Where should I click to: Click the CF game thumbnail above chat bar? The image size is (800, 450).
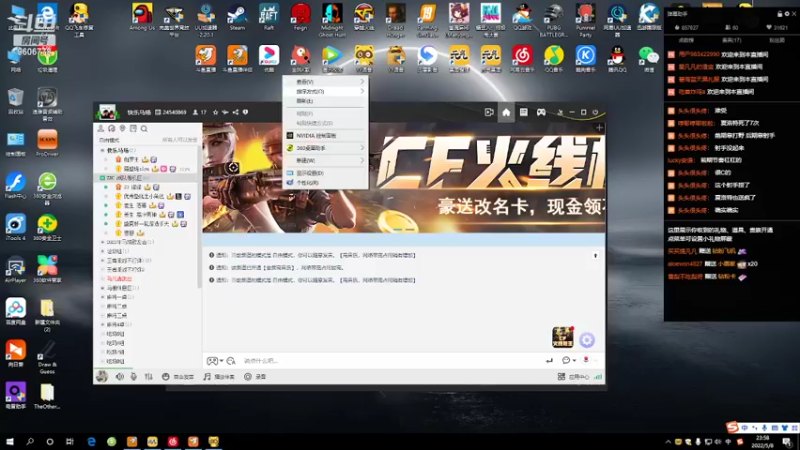(563, 337)
